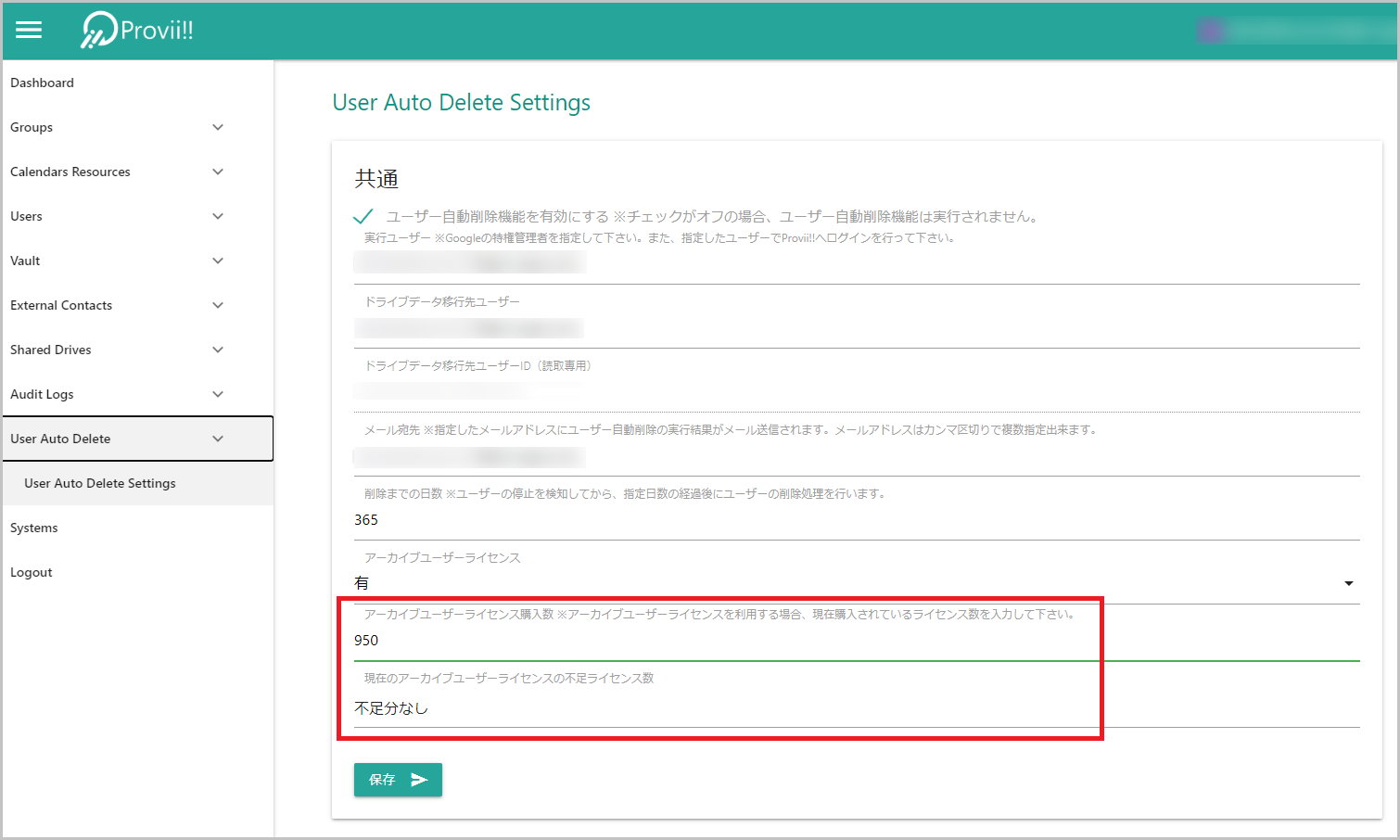
Task: Expand the Groups chevron
Action: (218, 127)
